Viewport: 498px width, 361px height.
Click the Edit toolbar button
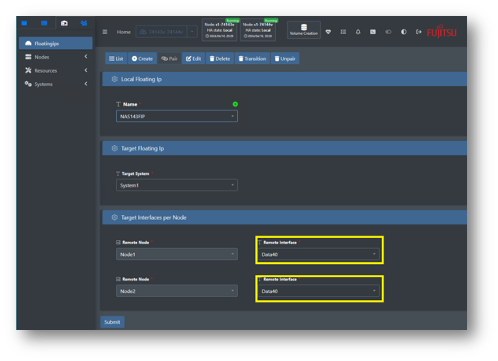(x=193, y=59)
